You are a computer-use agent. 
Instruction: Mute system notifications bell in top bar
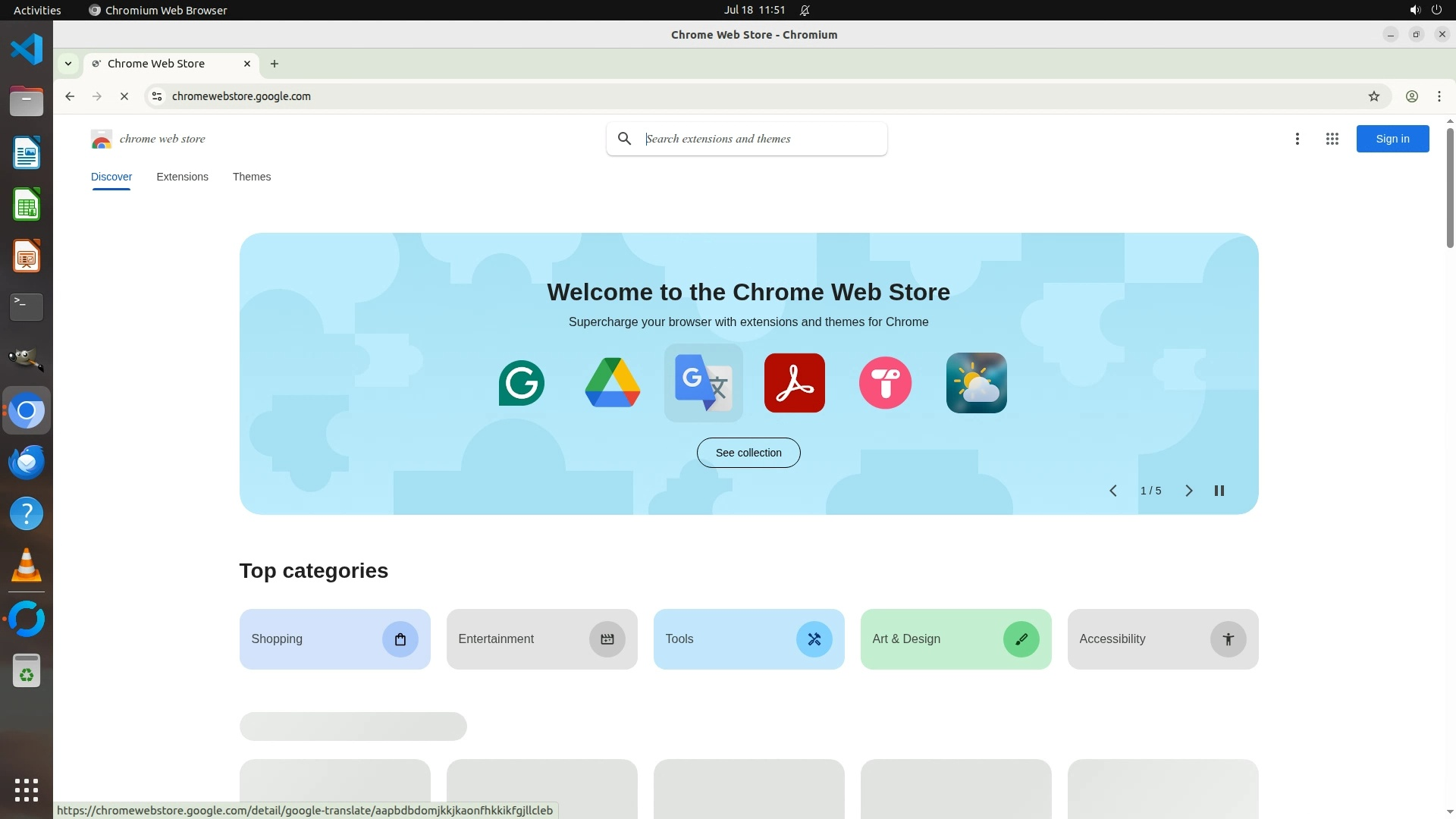(805, 10)
